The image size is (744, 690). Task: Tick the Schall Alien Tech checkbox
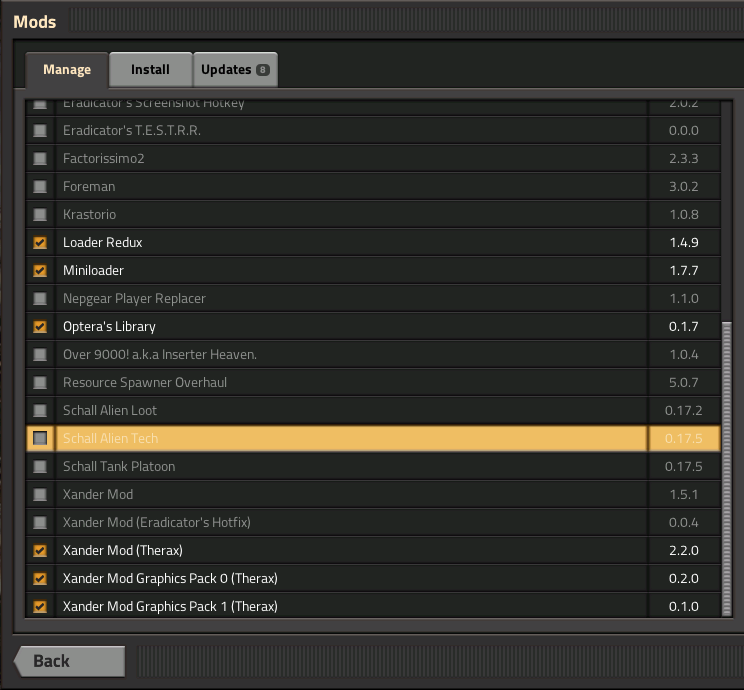[40, 438]
